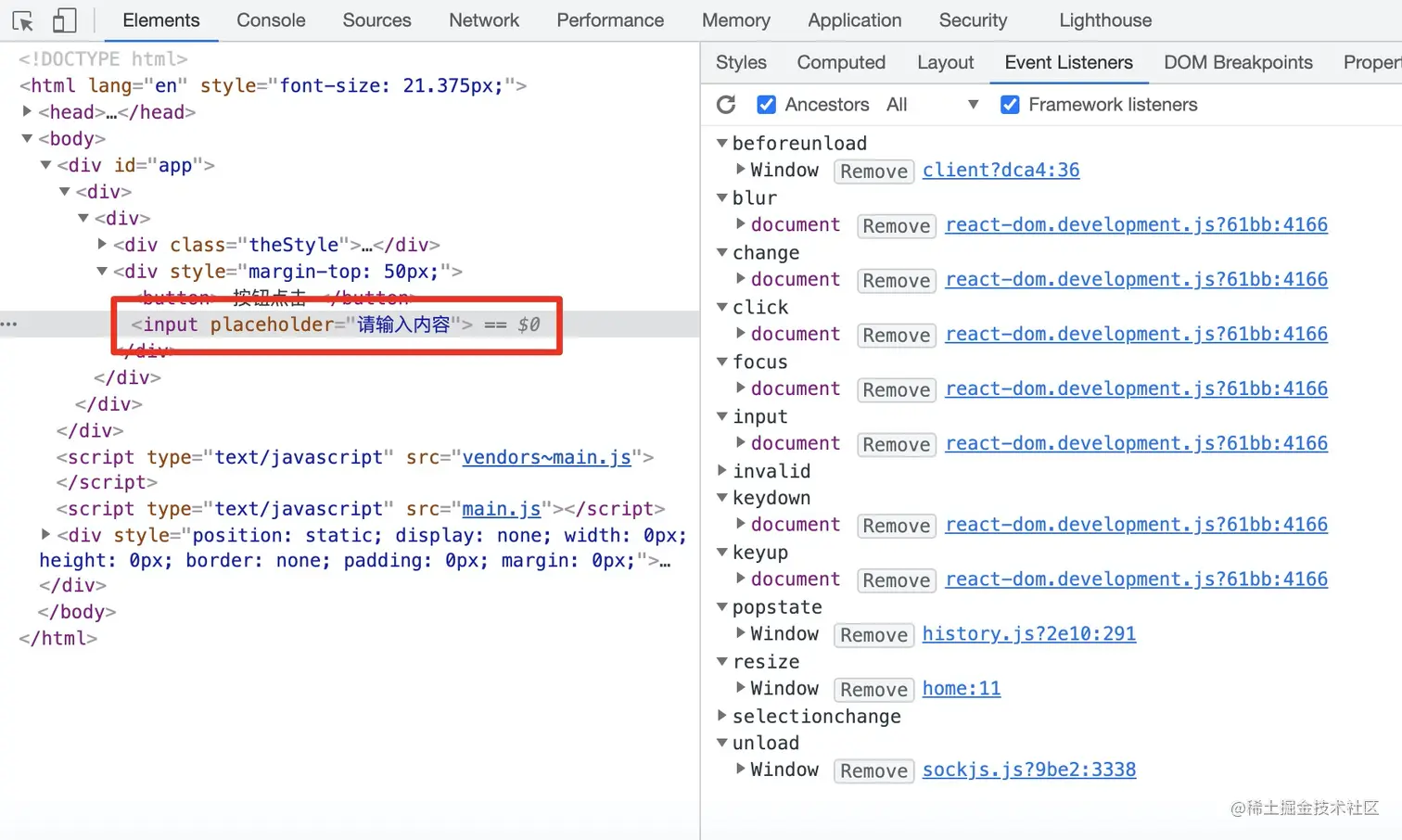Select the html lang="en" element row
The height and width of the screenshot is (840, 1402).
pyautogui.click(x=273, y=85)
